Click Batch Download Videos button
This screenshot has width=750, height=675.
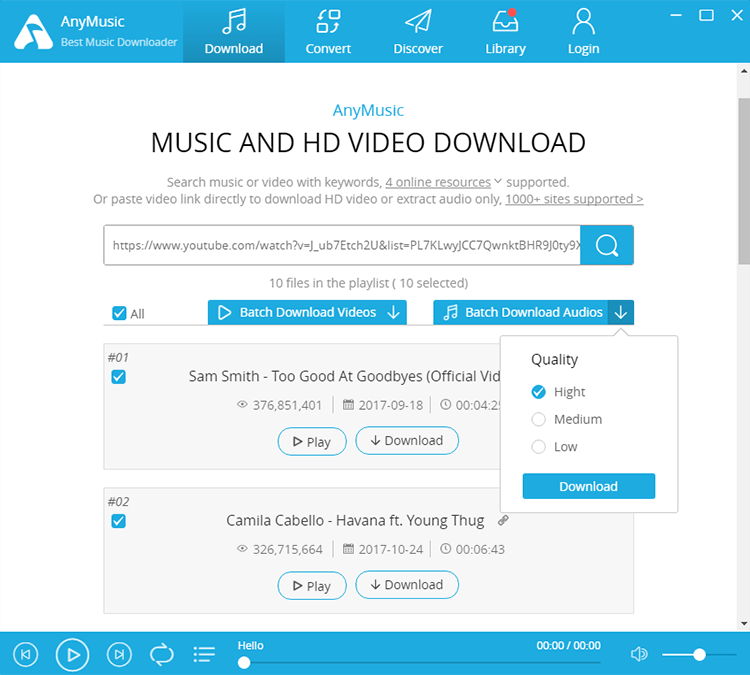307,312
